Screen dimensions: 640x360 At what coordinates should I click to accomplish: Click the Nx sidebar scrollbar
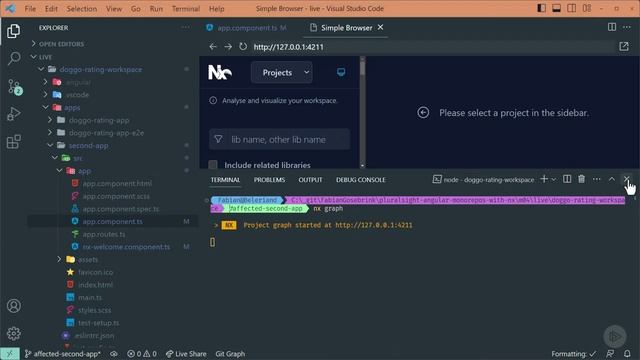tap(362, 69)
